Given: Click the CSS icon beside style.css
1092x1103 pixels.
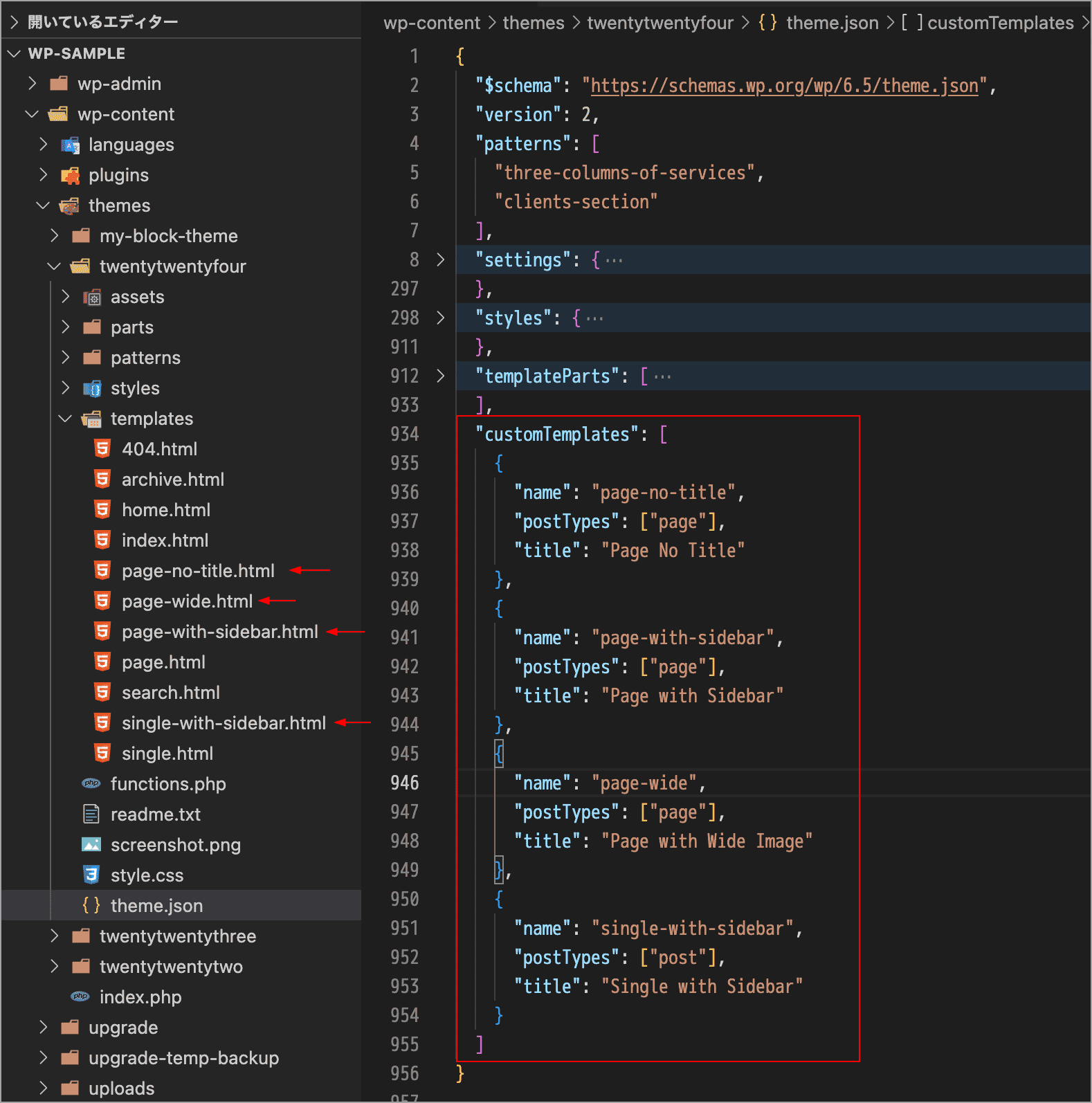Looking at the screenshot, I should [x=91, y=875].
